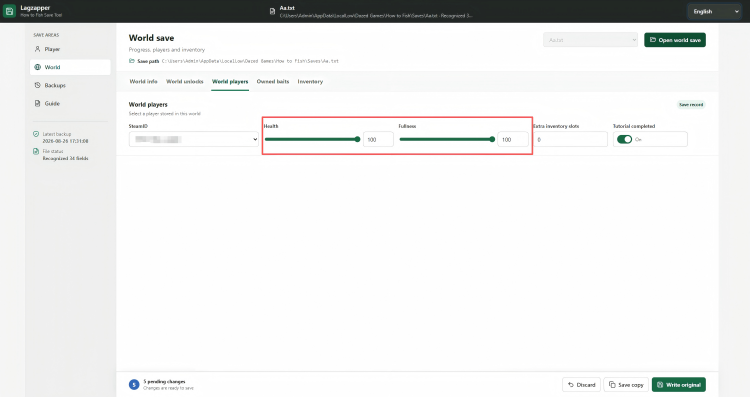
Task: Click the Save copy button
Action: coord(626,385)
